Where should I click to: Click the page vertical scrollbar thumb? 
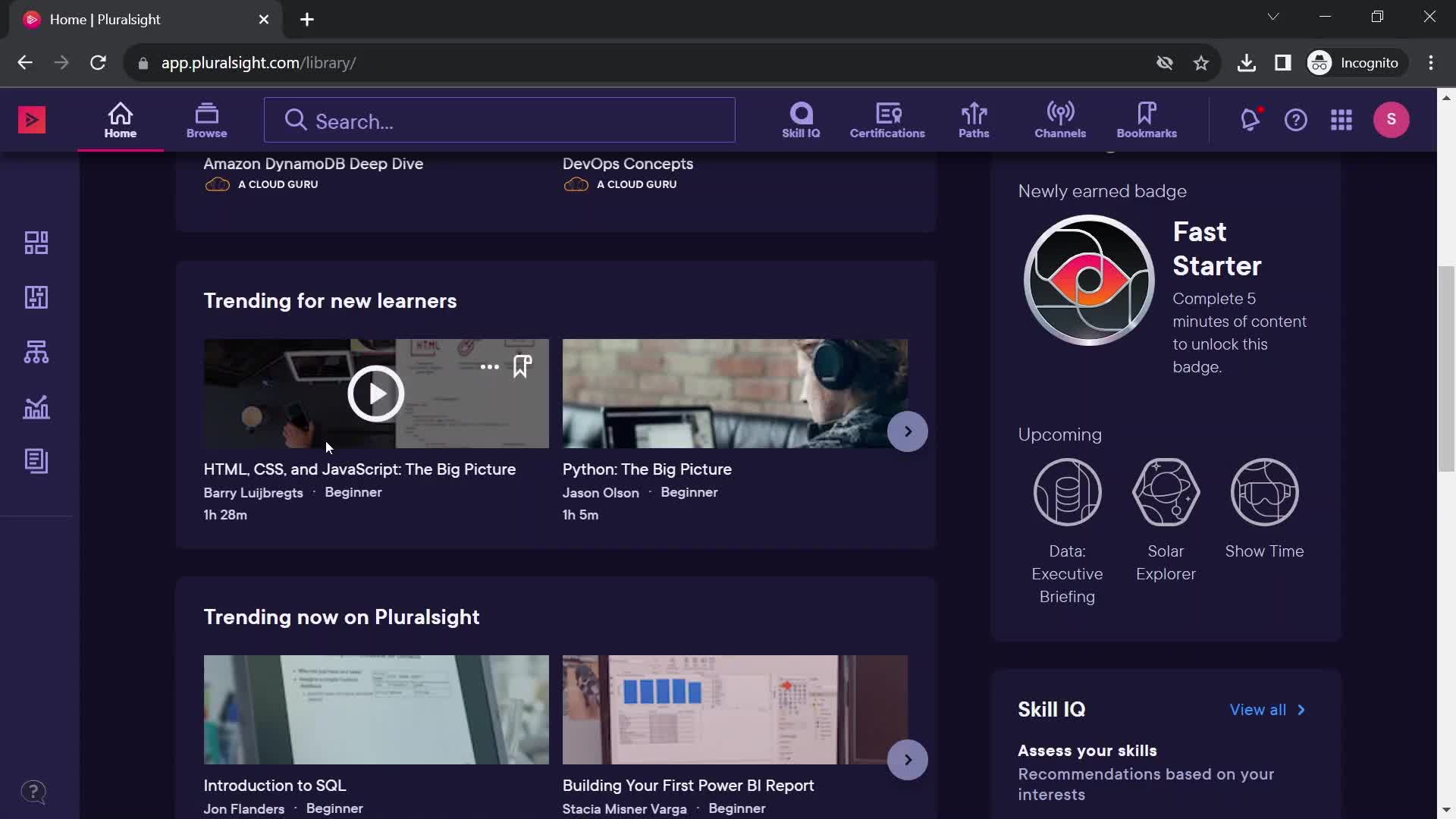[1446, 369]
